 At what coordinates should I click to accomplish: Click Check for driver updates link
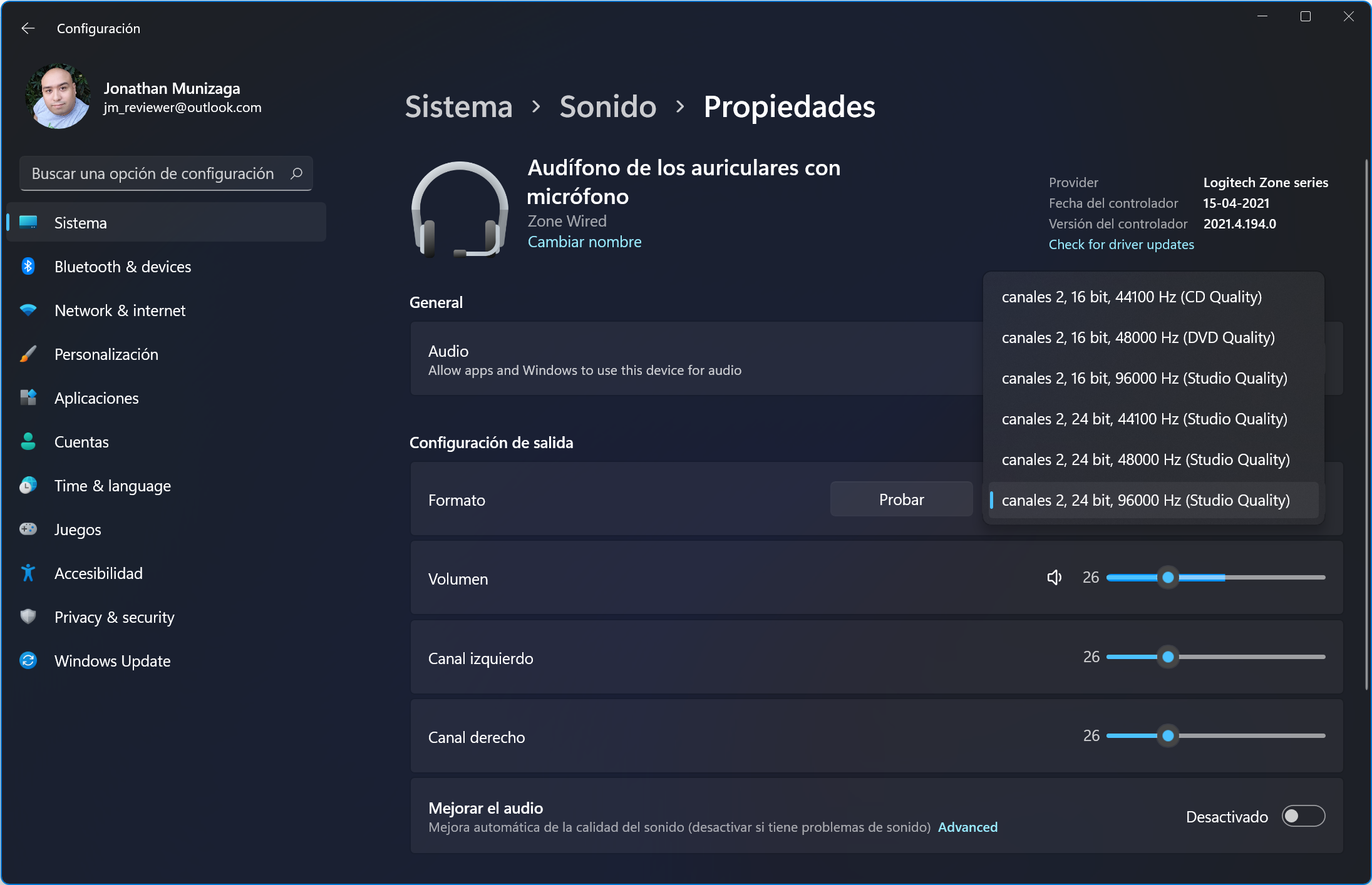point(1121,244)
